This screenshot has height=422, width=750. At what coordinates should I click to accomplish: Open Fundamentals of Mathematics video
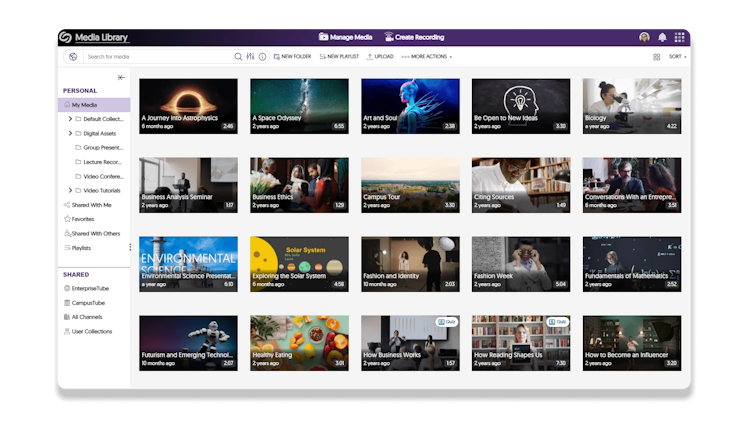[632, 264]
